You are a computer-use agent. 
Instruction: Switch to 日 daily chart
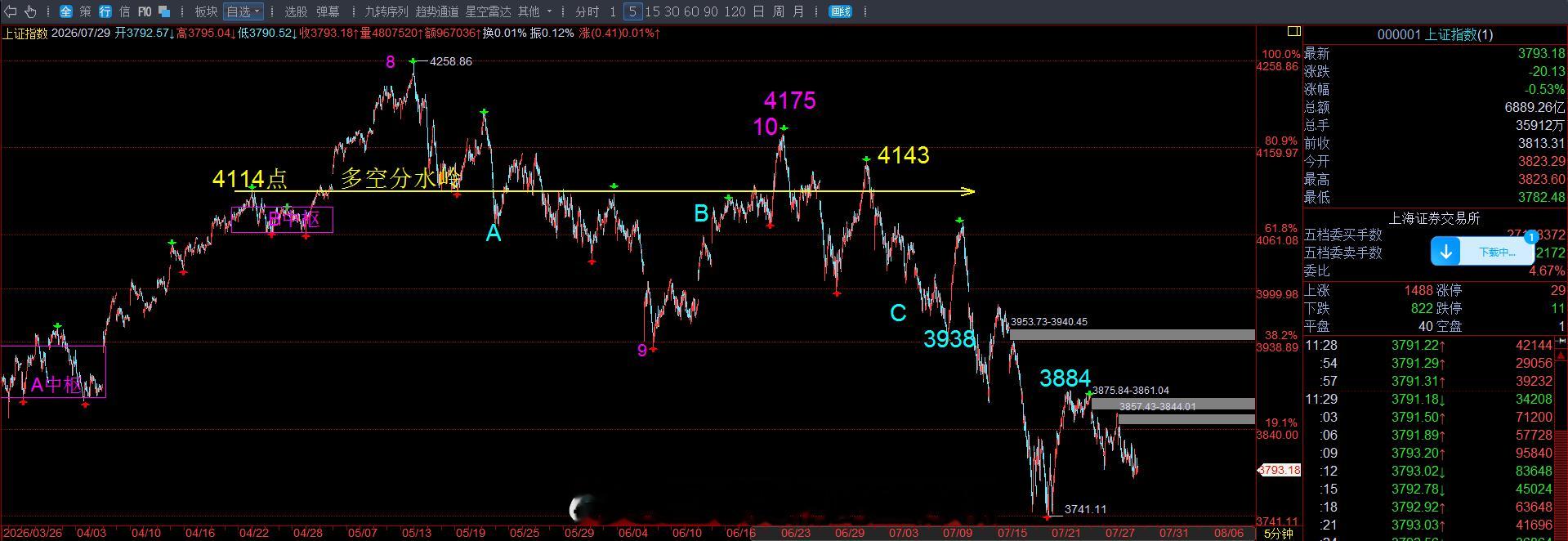coord(759,11)
